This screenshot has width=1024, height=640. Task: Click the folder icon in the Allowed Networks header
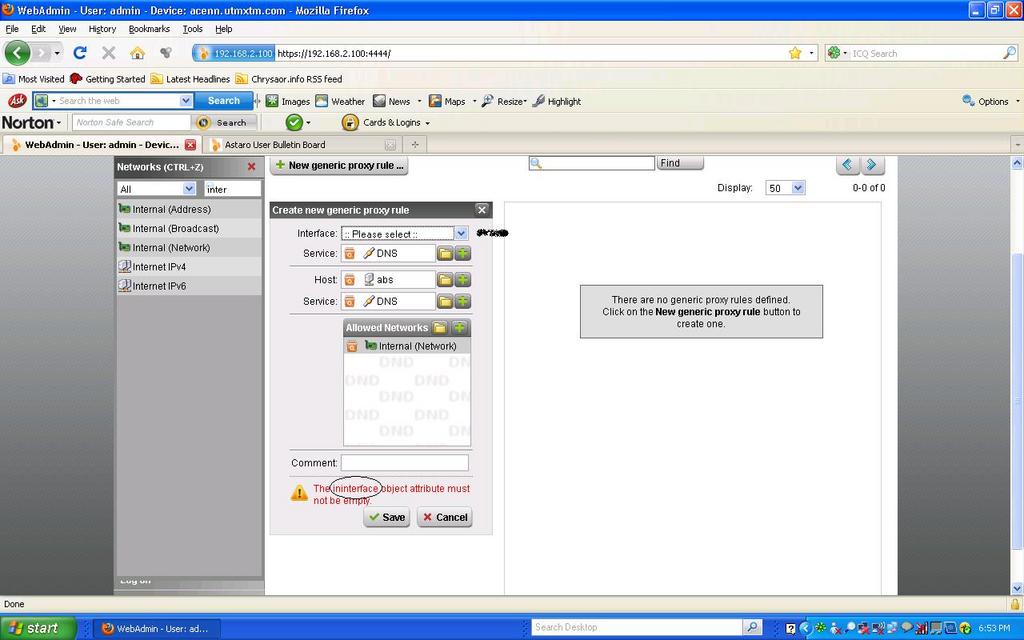(440, 328)
